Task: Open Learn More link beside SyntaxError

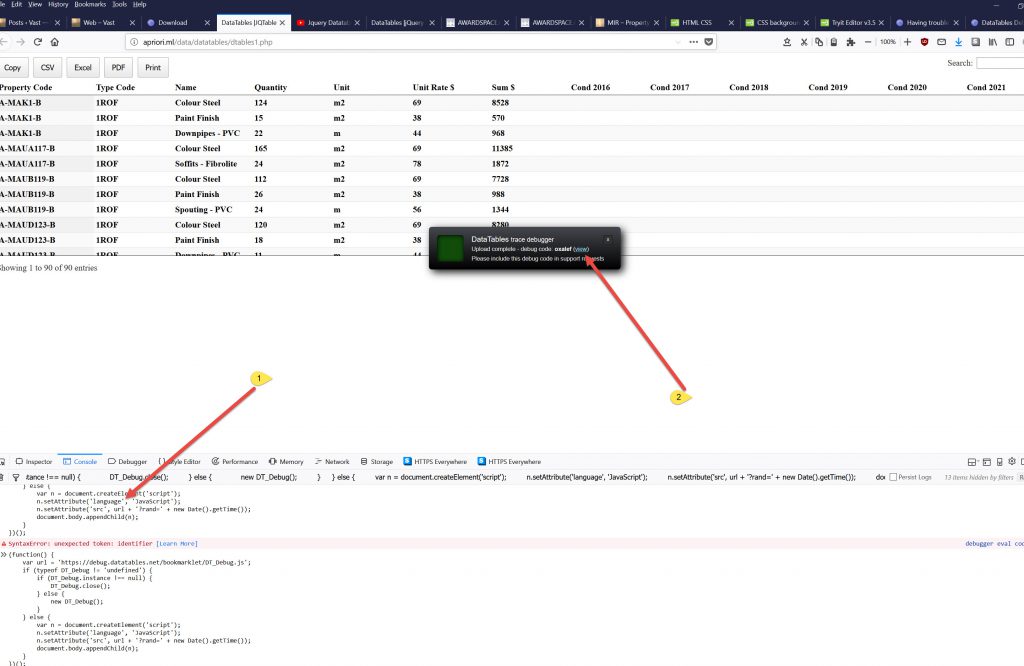Action: [x=177, y=543]
